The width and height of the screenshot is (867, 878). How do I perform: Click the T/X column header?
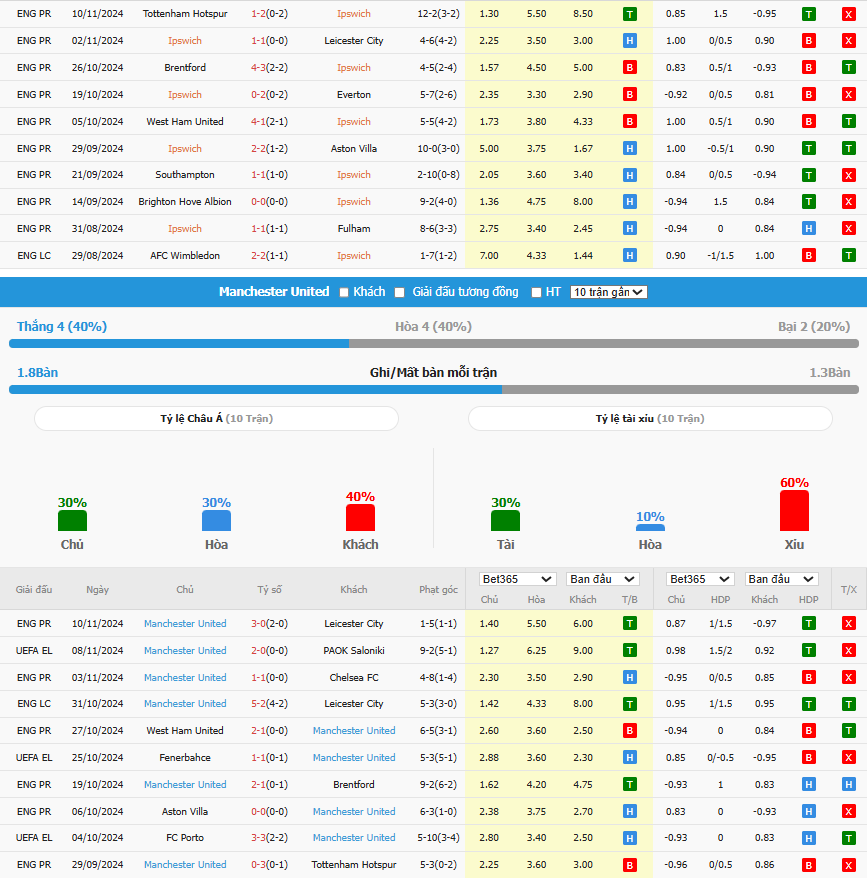pyautogui.click(x=849, y=589)
